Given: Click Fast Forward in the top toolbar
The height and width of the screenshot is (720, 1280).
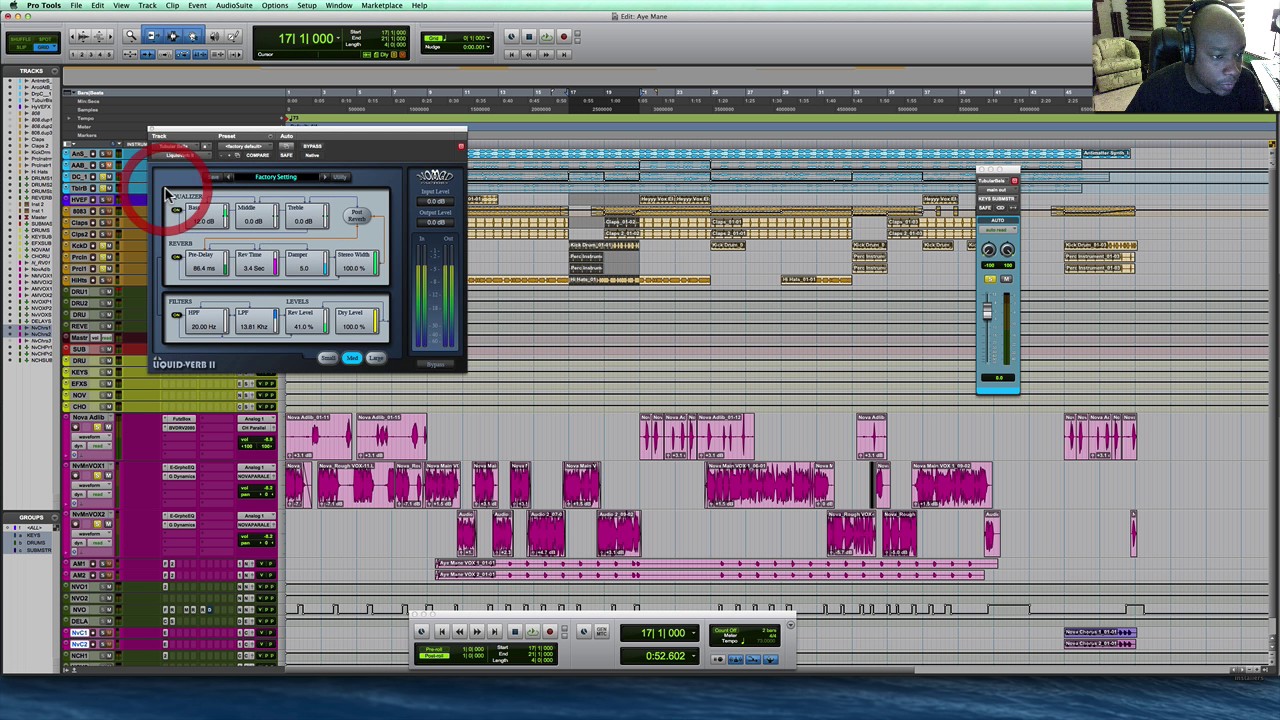Looking at the screenshot, I should coord(546,55).
